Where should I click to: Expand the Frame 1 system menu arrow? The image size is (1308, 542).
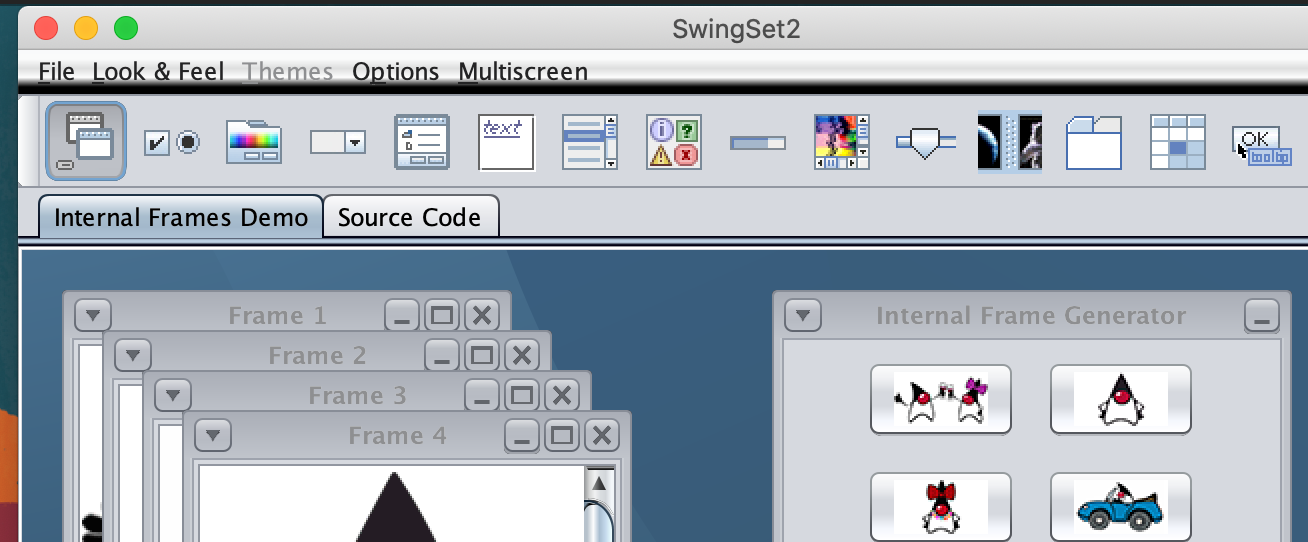coord(93,316)
